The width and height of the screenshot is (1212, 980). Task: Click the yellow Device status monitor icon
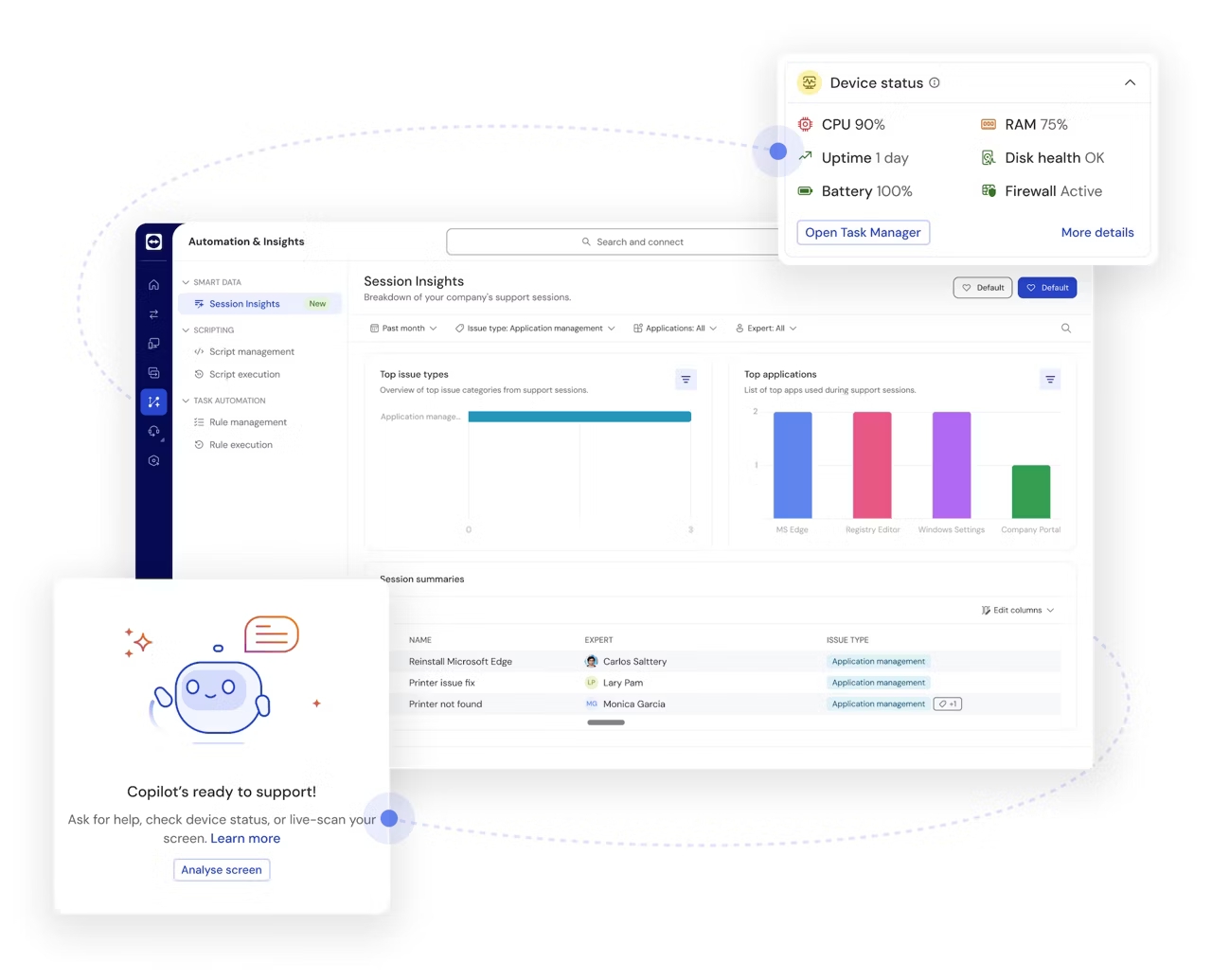point(809,82)
